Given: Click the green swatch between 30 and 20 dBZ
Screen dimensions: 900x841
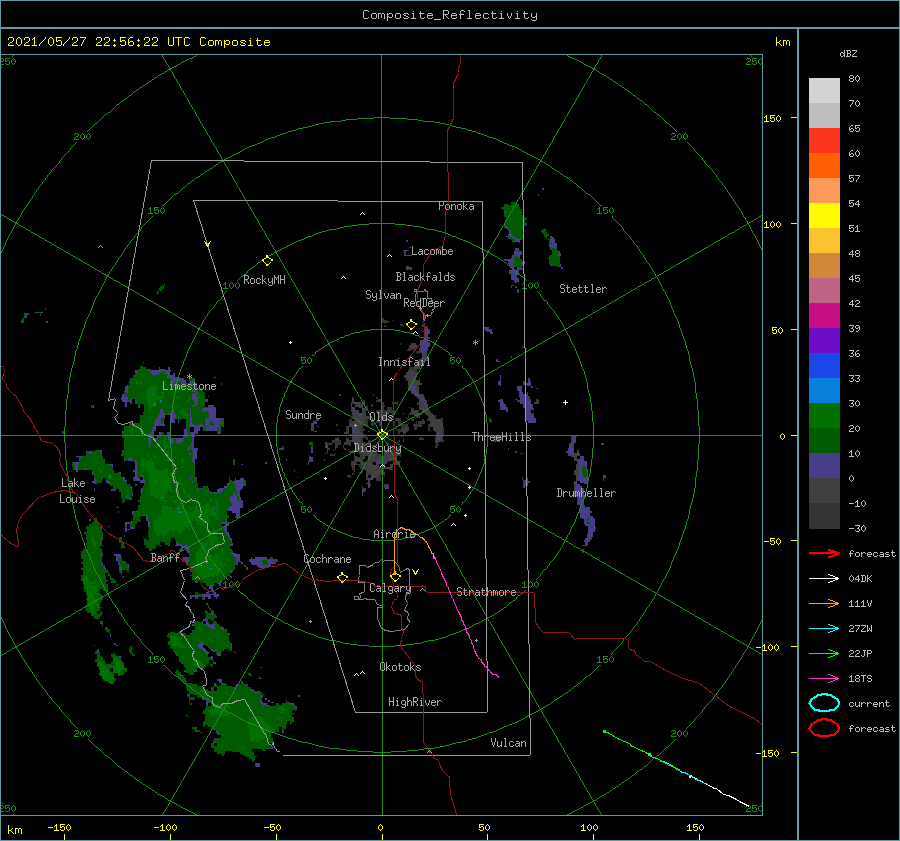Looking at the screenshot, I should [x=824, y=416].
